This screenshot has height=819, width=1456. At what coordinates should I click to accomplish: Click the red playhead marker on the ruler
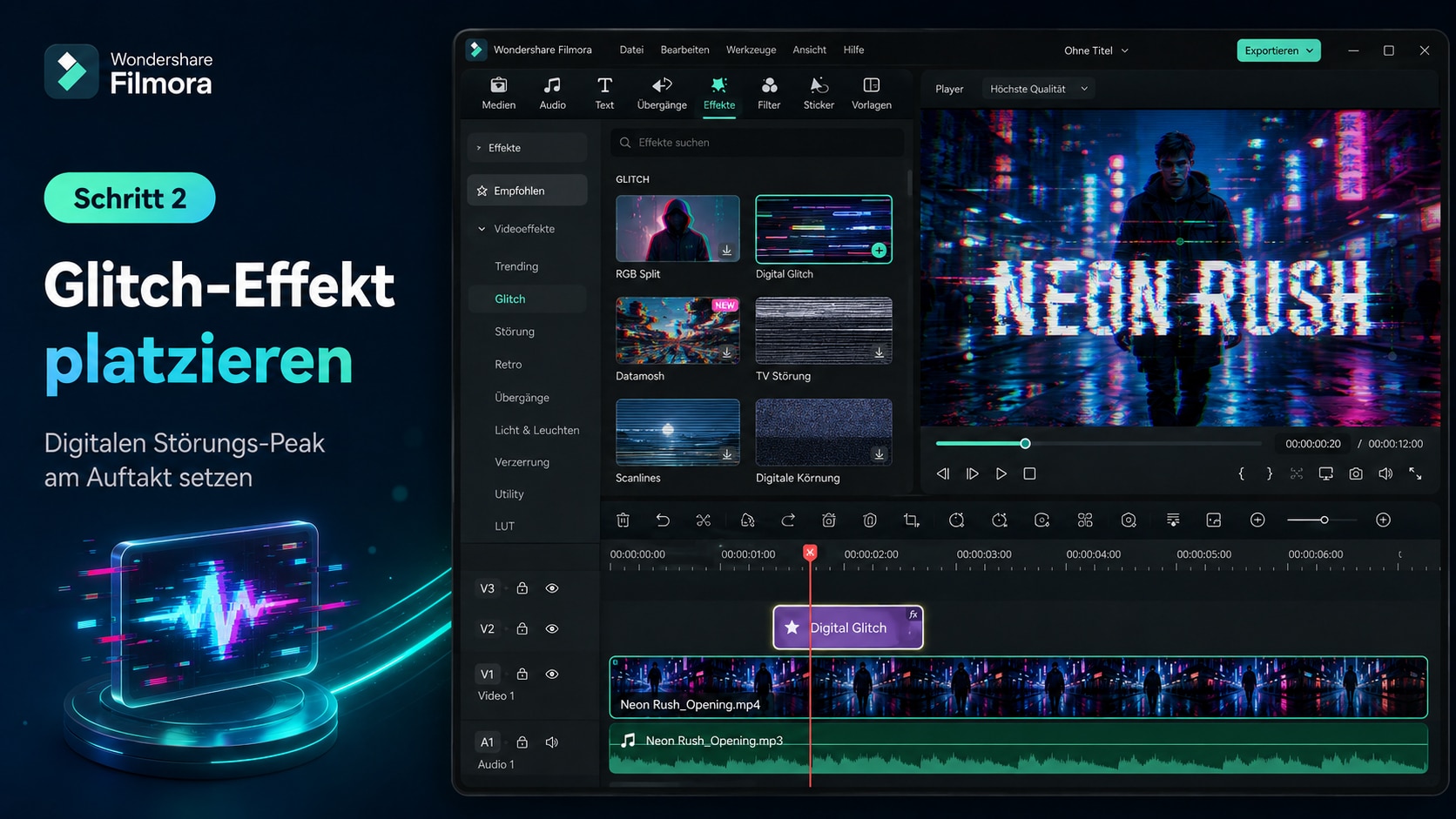(x=810, y=553)
